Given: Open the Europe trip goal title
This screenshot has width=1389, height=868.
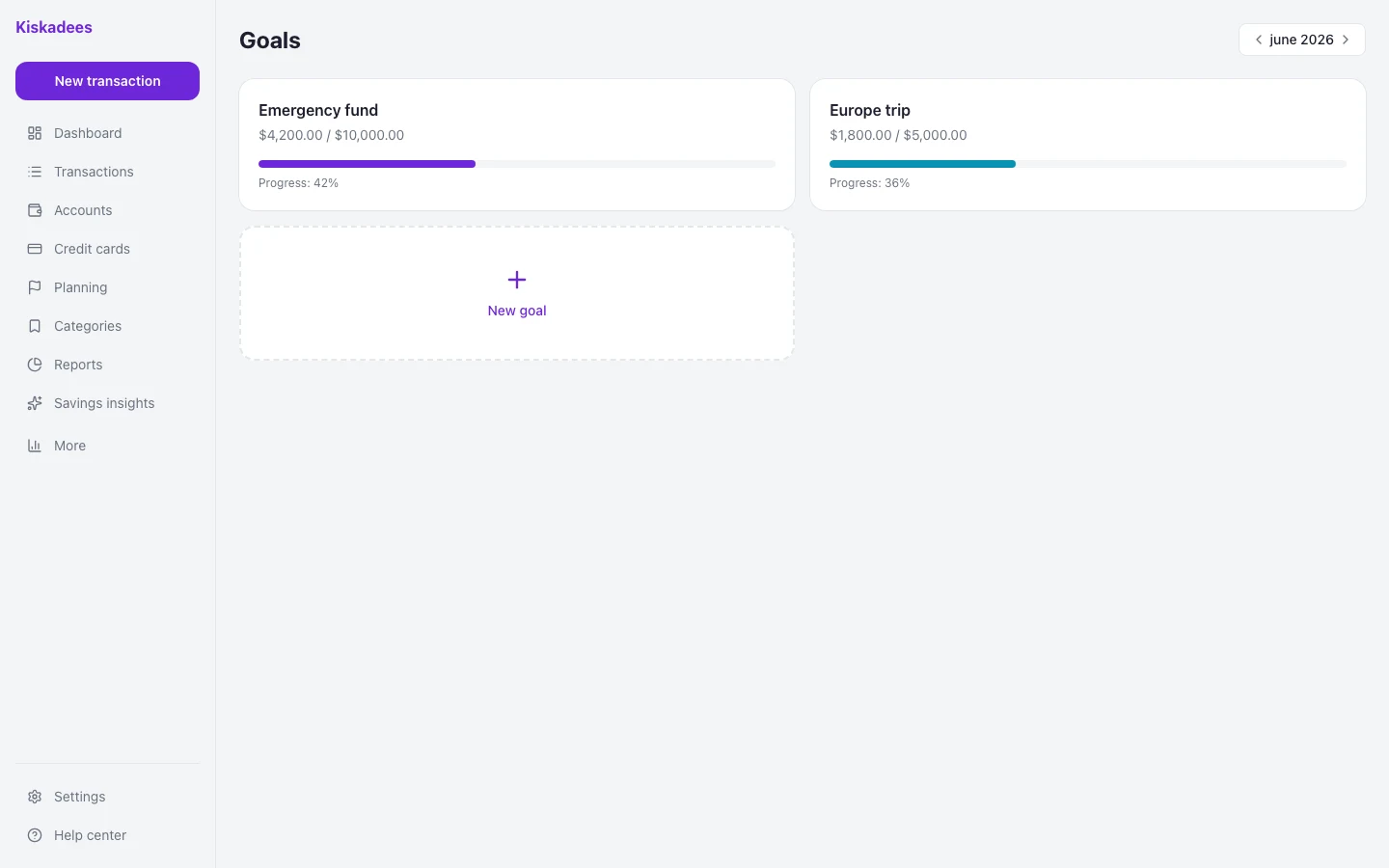Looking at the screenshot, I should 870,110.
